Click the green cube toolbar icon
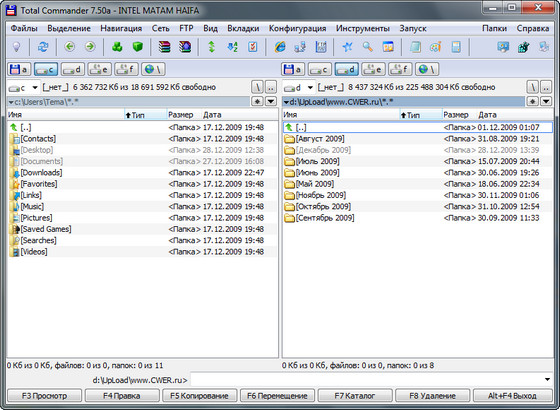The image size is (560, 410). tap(138, 47)
